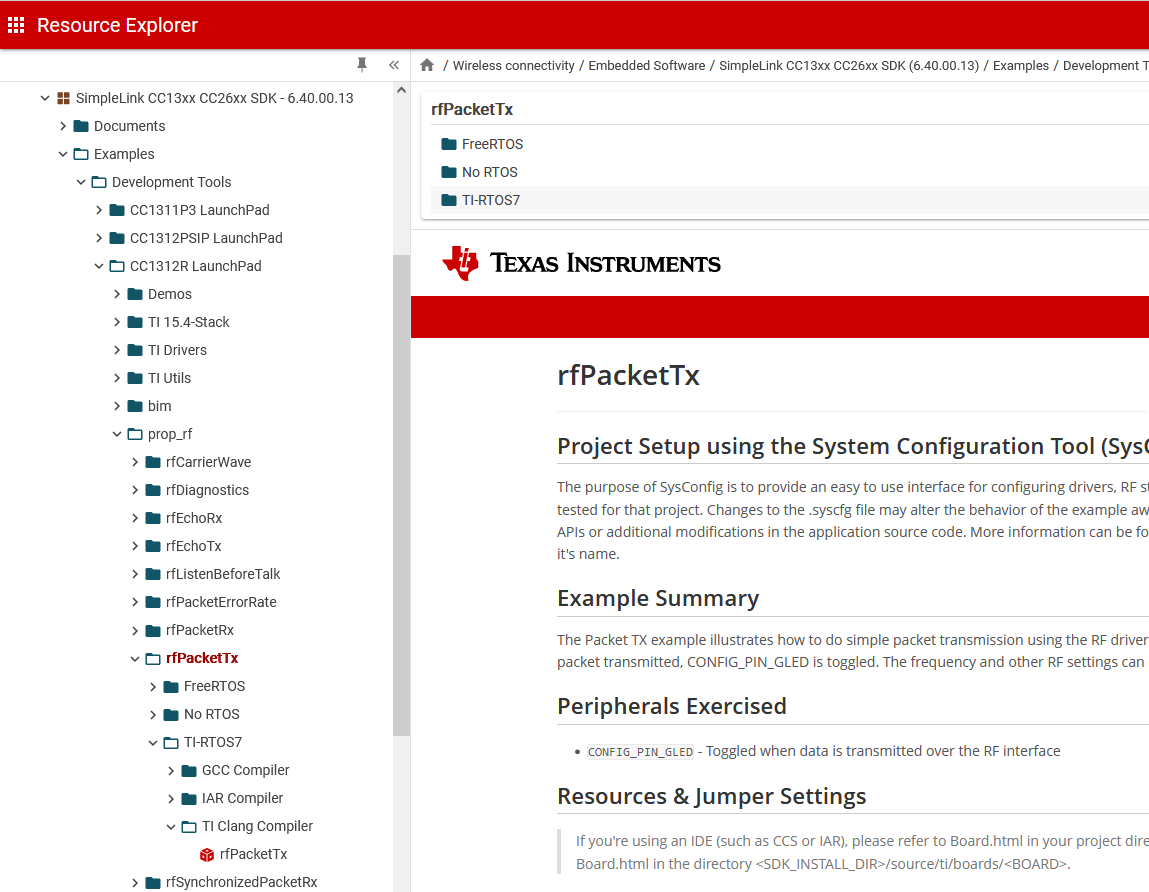Image resolution: width=1149 pixels, height=892 pixels.
Task: Open the FreeRTOS folder in content panel
Action: (x=491, y=144)
